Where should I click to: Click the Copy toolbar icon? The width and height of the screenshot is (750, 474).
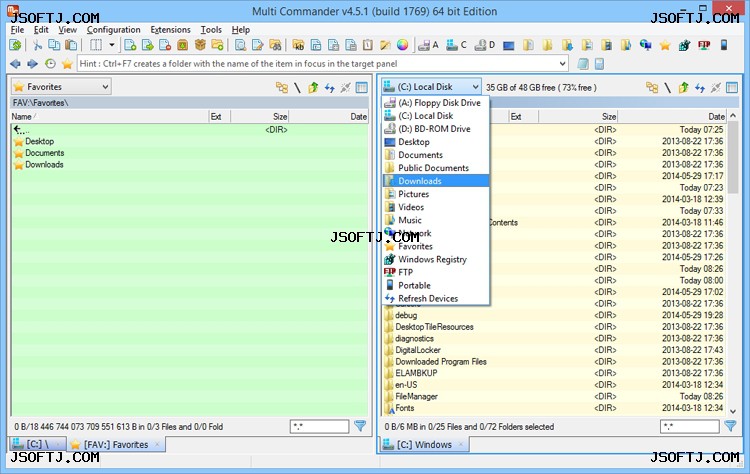pyautogui.click(x=54, y=45)
